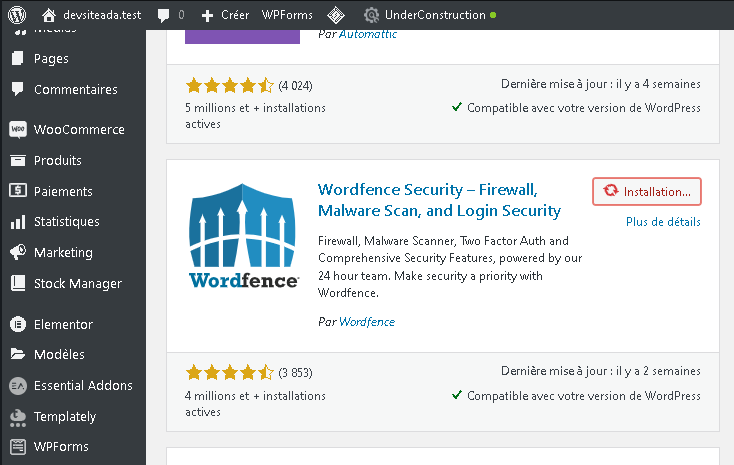Open the Créer new content menu

coord(225,15)
